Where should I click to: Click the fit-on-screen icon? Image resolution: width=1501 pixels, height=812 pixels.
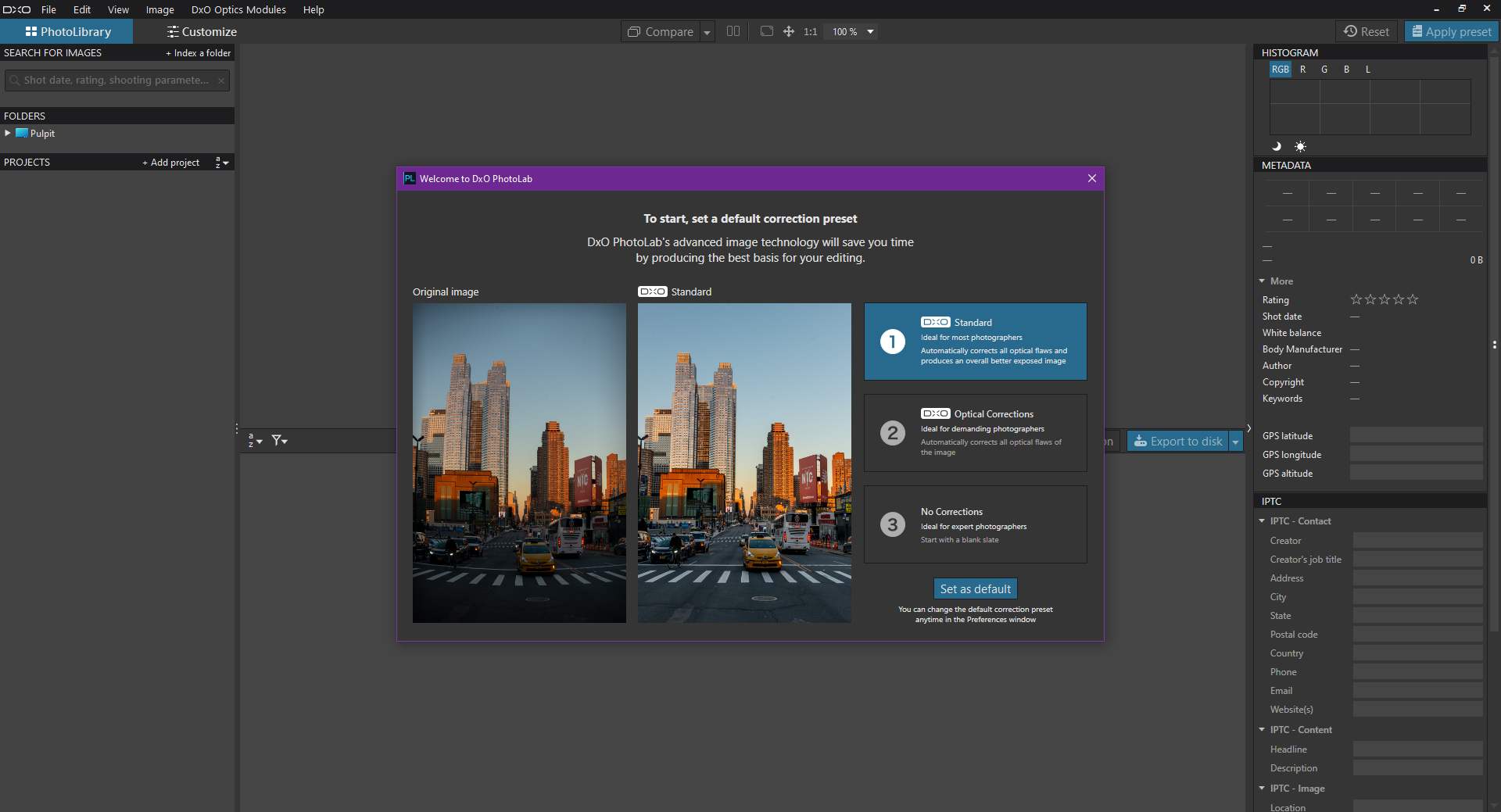[767, 31]
